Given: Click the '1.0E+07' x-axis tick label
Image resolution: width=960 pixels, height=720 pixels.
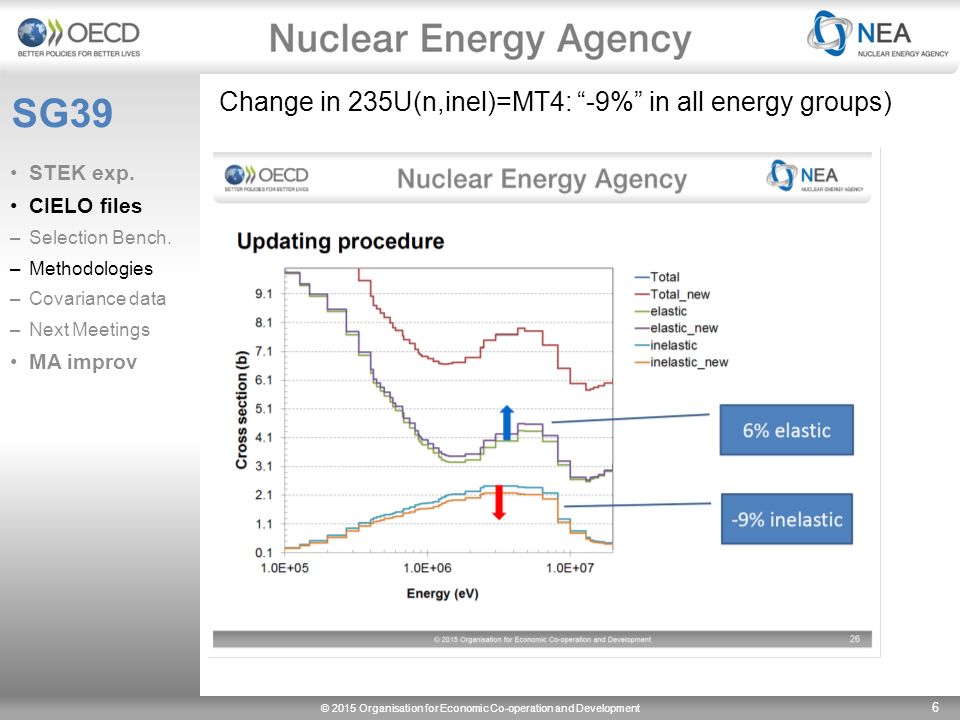Looking at the screenshot, I should pyautogui.click(x=570, y=568).
